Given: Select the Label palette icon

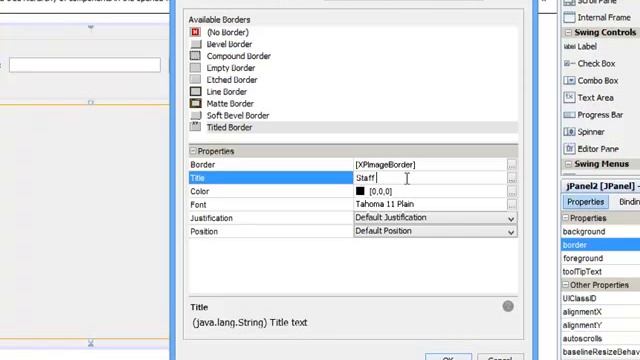Looking at the screenshot, I should pos(569,47).
